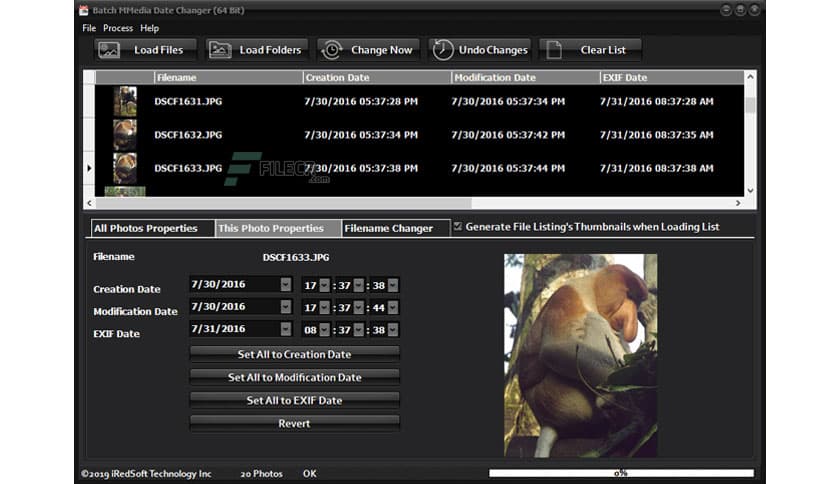The width and height of the screenshot is (836, 484).
Task: Sort by Modification Date column header
Action: click(526, 77)
